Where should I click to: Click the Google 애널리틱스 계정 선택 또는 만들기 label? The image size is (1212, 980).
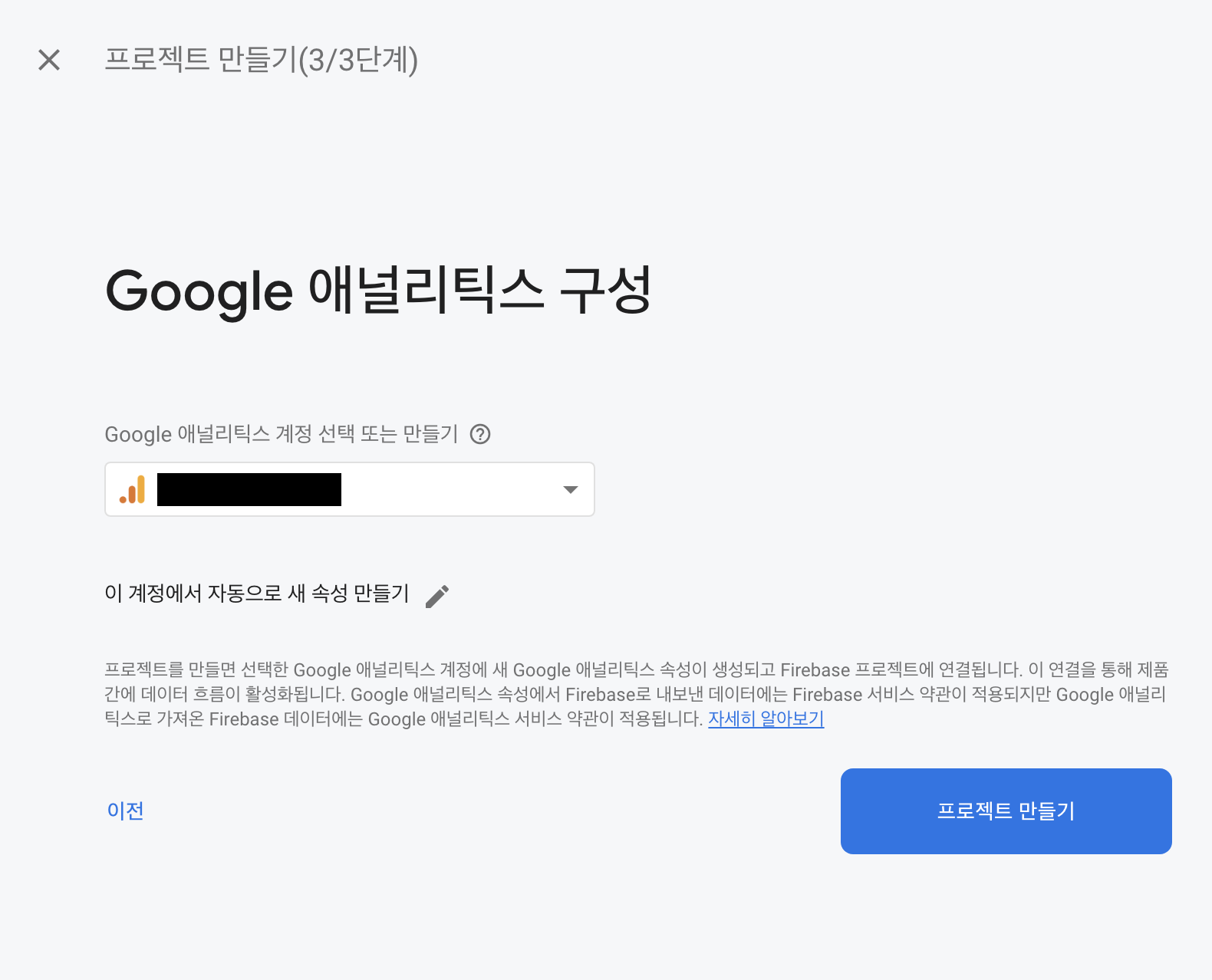pos(282,434)
